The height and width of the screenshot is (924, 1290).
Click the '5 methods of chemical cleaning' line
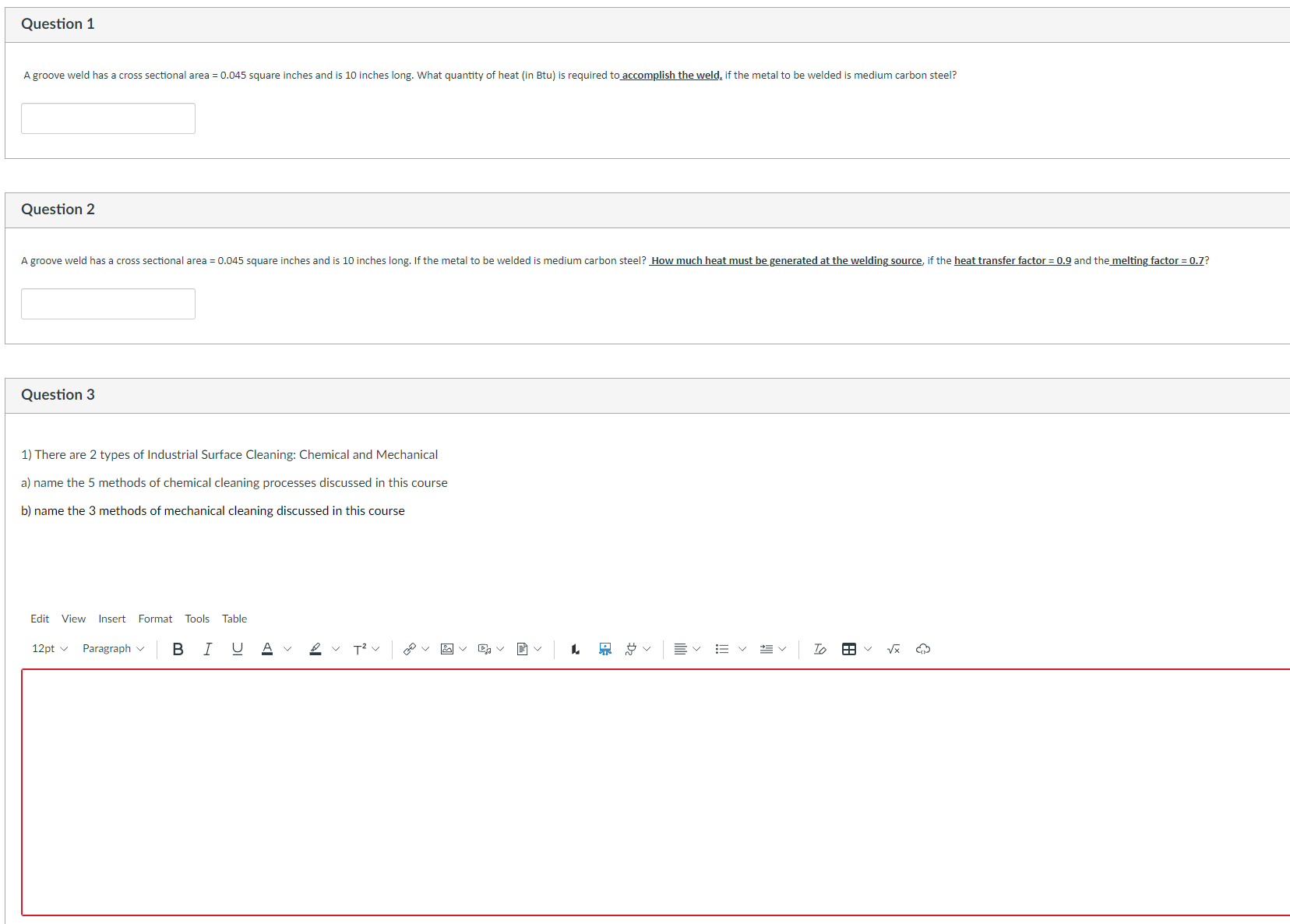click(x=234, y=483)
